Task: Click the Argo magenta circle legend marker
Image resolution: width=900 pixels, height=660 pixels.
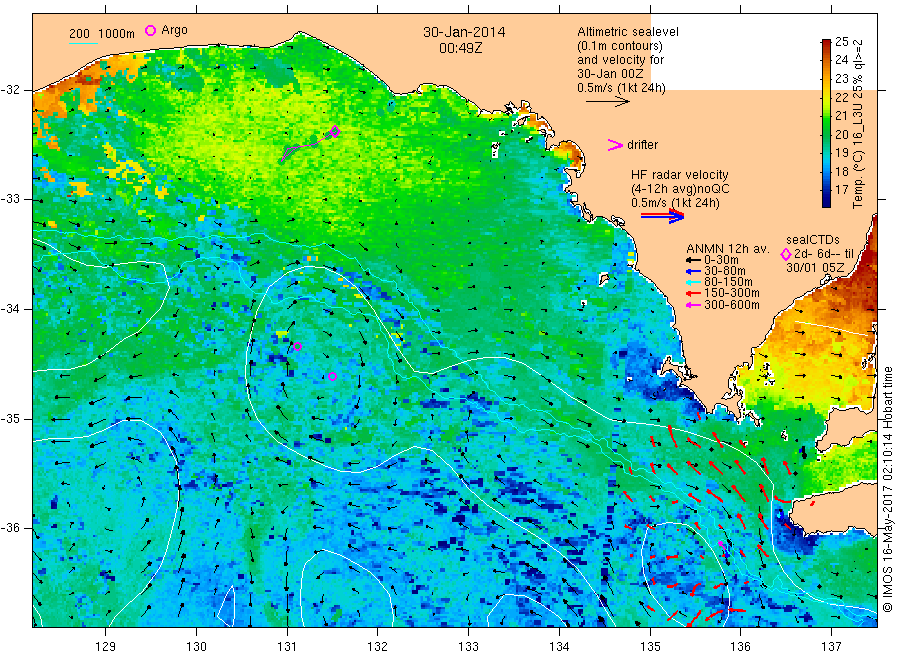Action: (150, 31)
